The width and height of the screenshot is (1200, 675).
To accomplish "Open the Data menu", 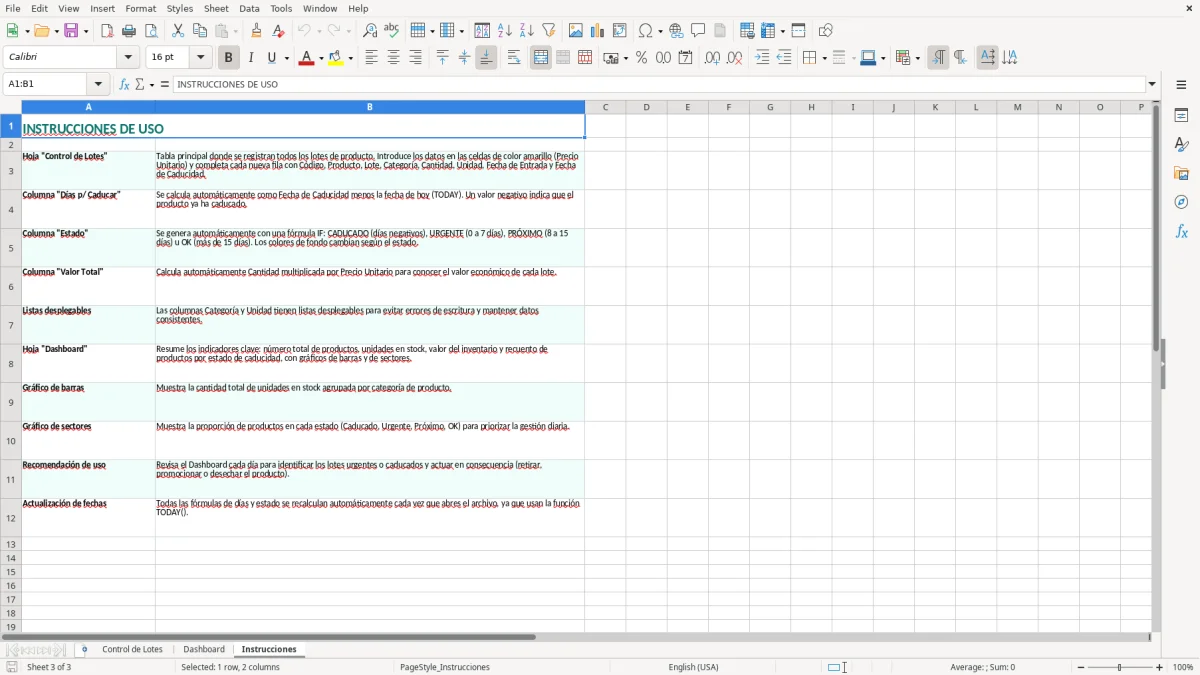I will (x=249, y=8).
